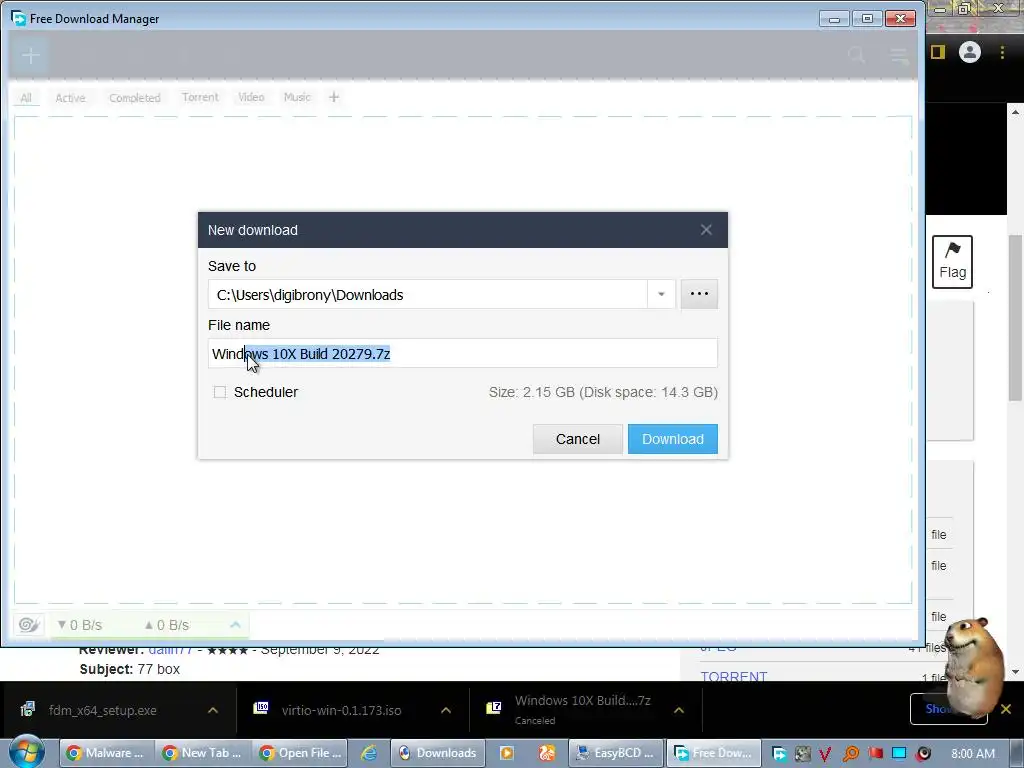The width and height of the screenshot is (1024, 768).
Task: Toggle snail mode icon in status bar
Action: click(28, 625)
